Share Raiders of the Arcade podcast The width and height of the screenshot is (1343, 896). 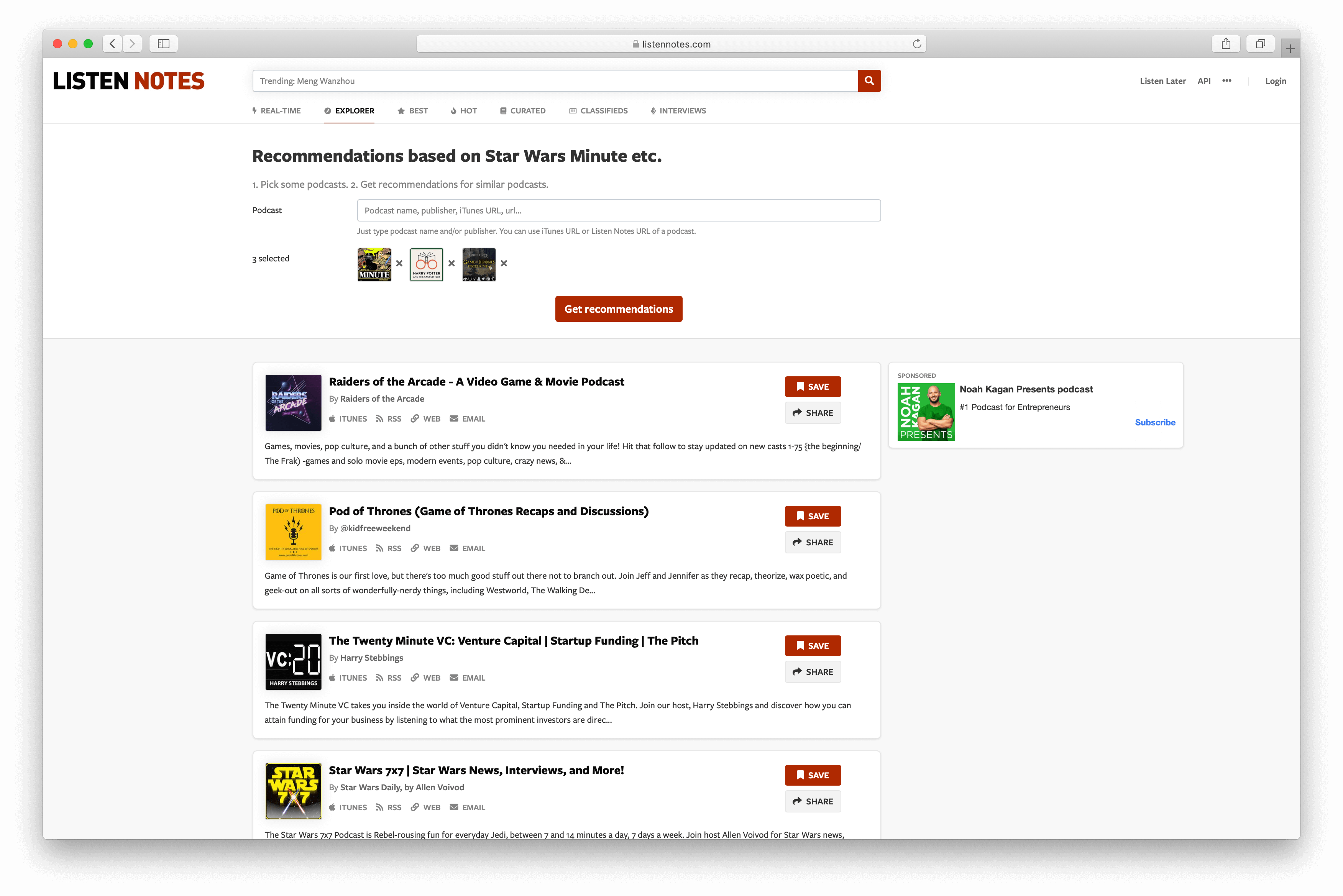click(x=813, y=413)
